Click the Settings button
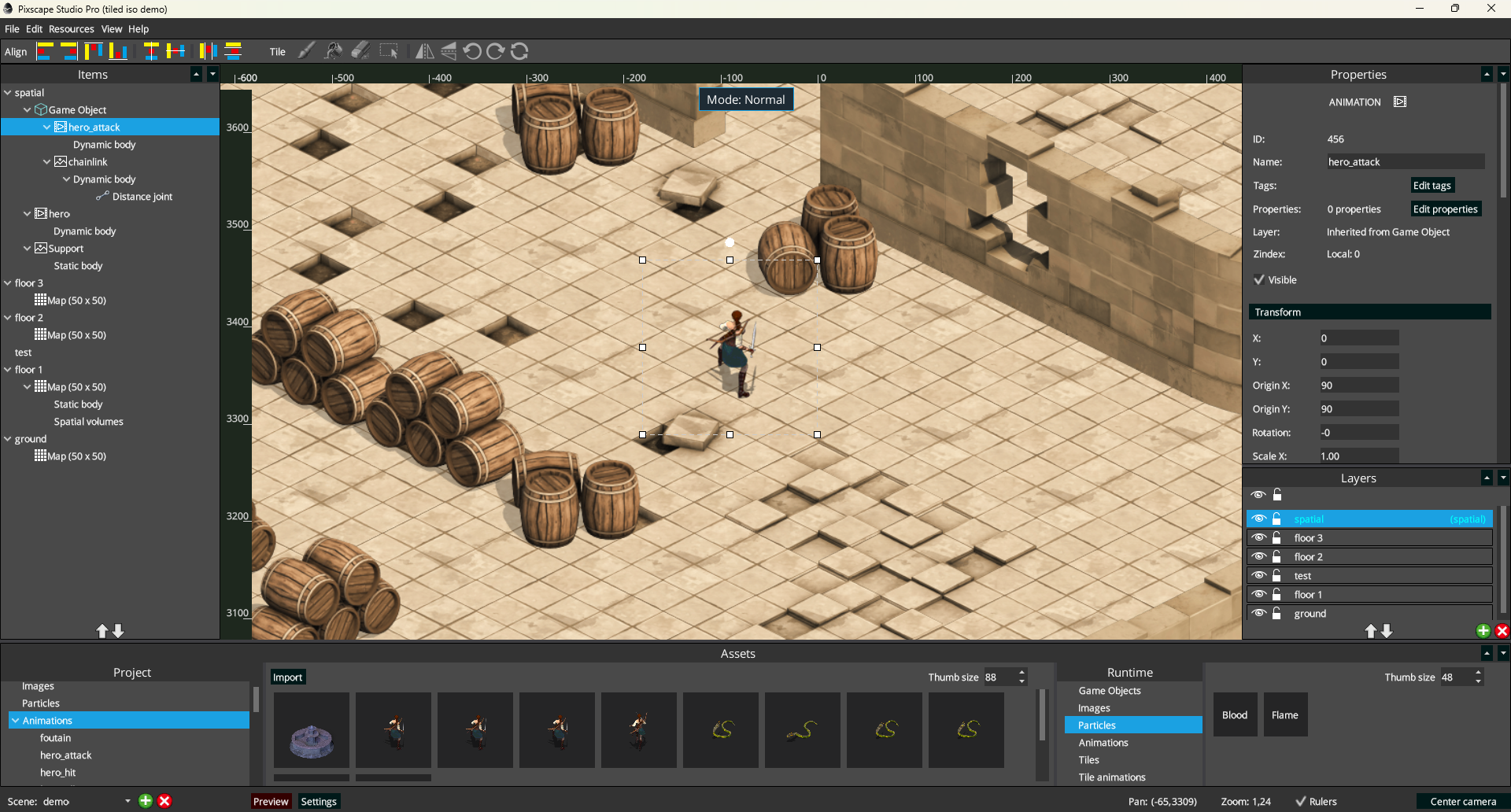Image resolution: width=1511 pixels, height=812 pixels. point(319,801)
